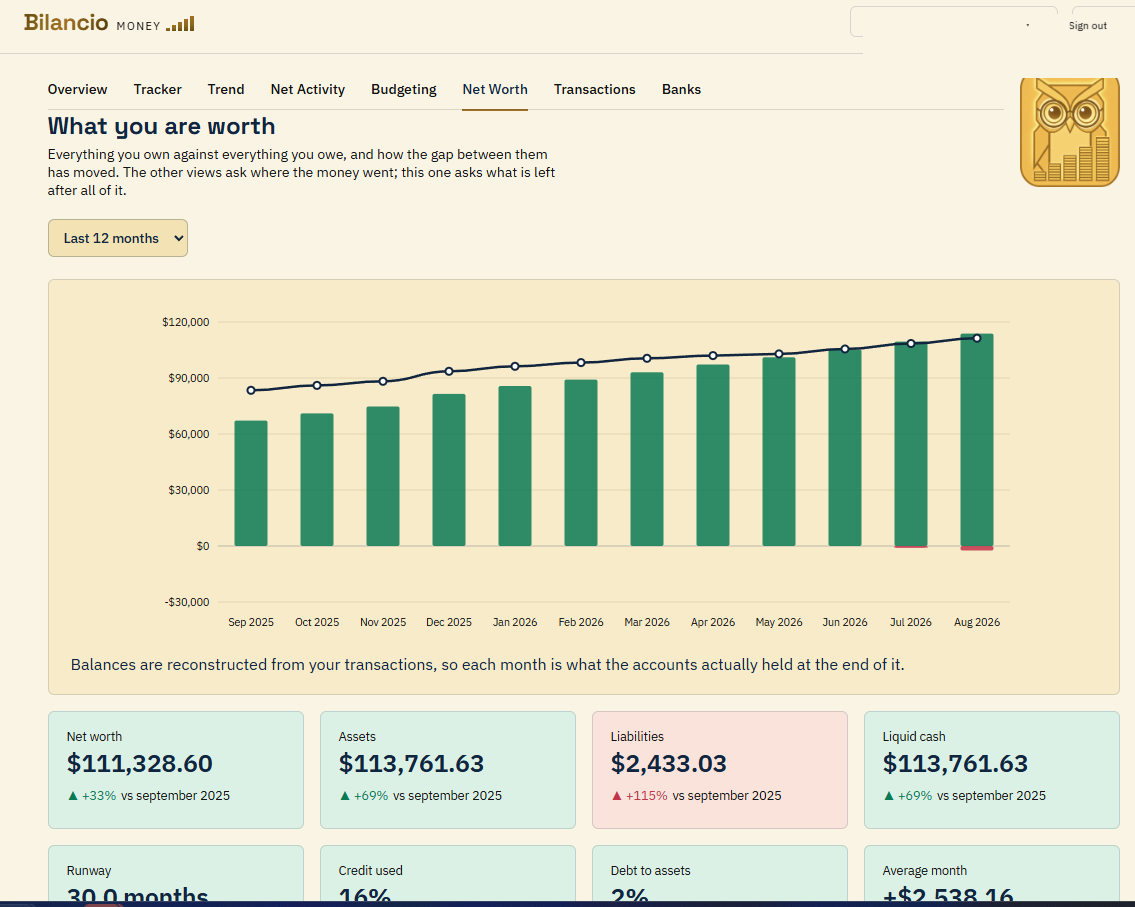1135x907 pixels.
Task: Click the +33% net worth change indicator
Action: click(x=92, y=796)
